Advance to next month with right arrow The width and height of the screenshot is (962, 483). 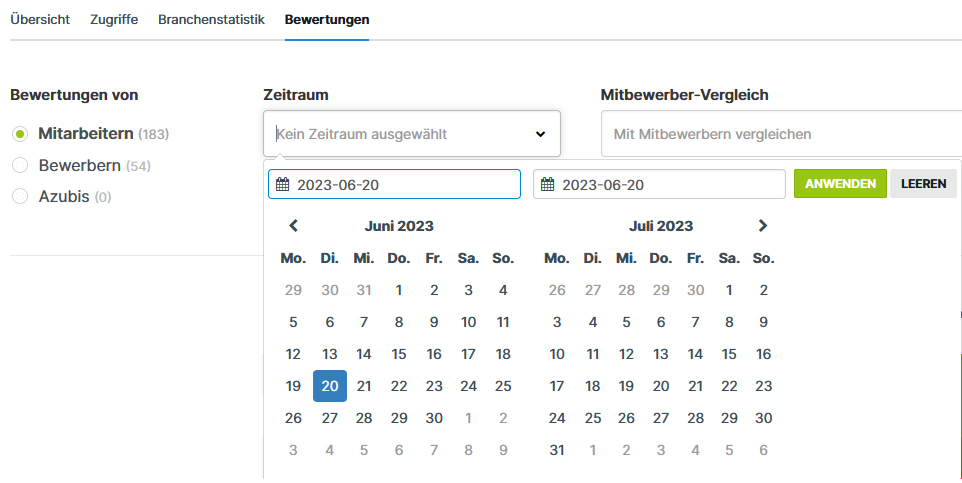[x=763, y=226]
